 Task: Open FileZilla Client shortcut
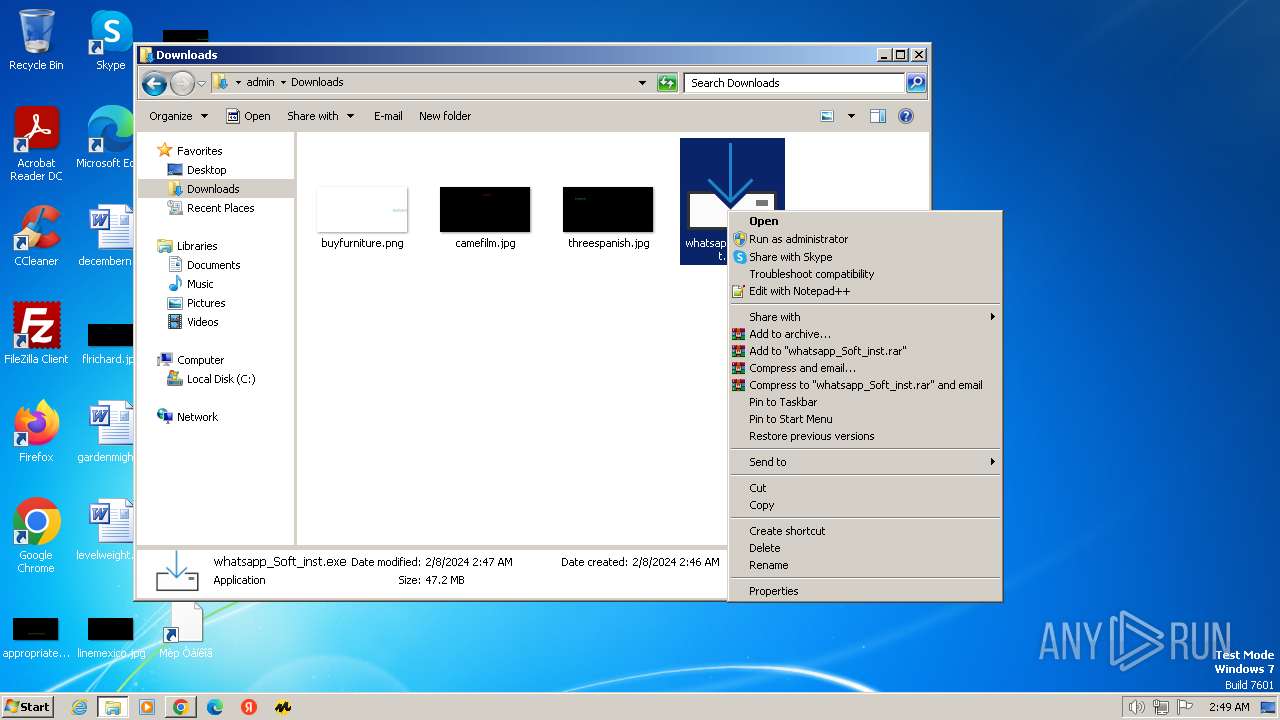tap(36, 333)
